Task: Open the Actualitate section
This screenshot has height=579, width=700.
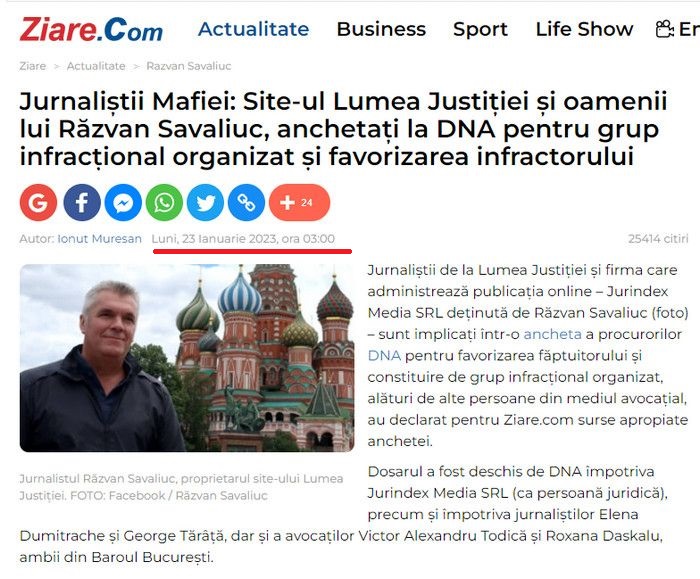Action: coord(254,29)
